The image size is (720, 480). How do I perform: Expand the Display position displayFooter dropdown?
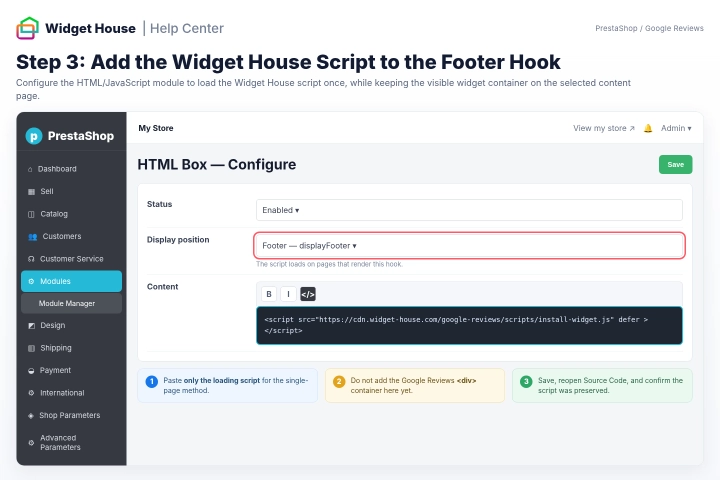469,246
